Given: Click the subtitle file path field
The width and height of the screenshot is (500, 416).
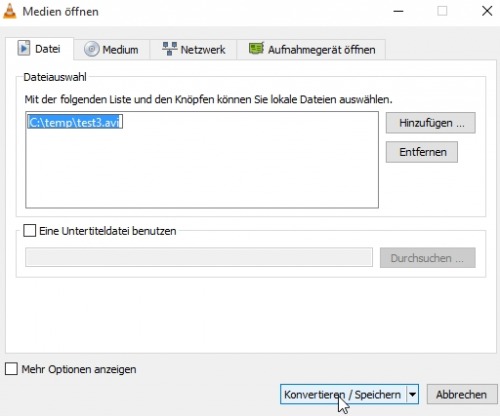Looking at the screenshot, I should pos(199,257).
